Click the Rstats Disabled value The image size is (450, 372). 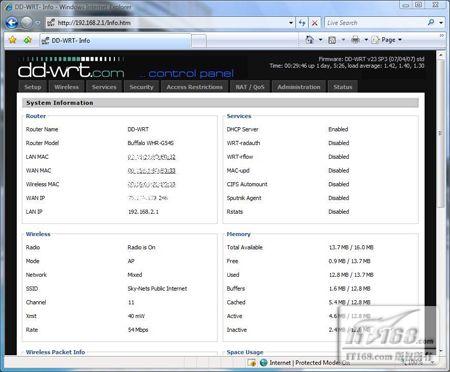pos(339,212)
